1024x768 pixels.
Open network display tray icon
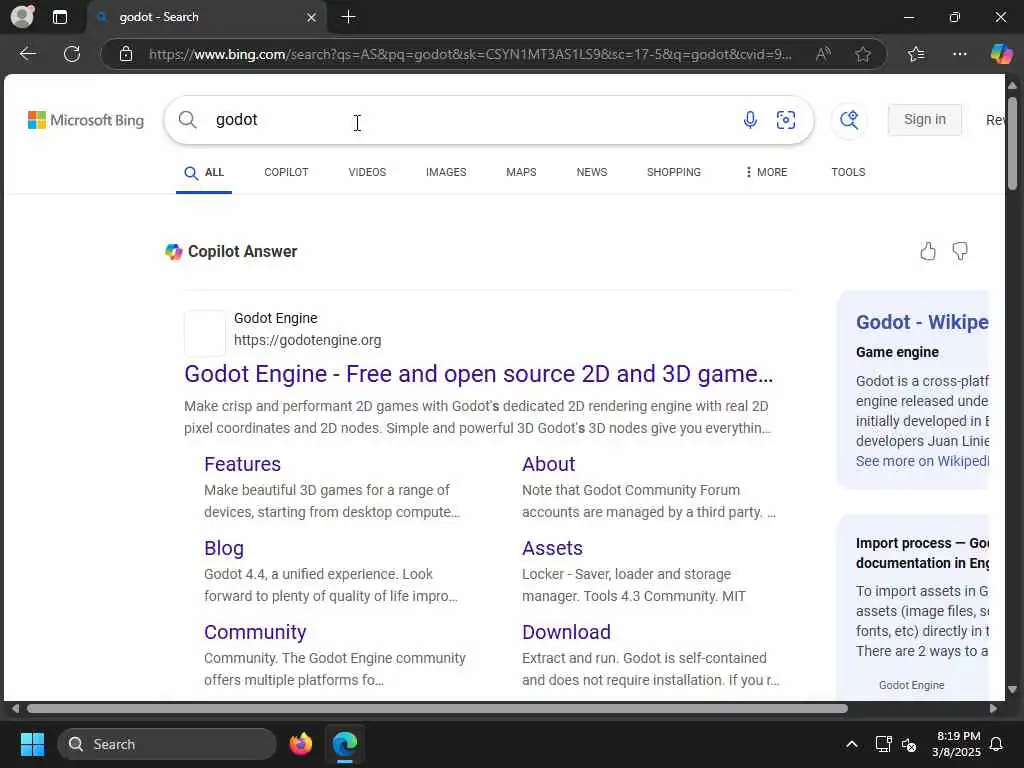pyautogui.click(x=883, y=744)
